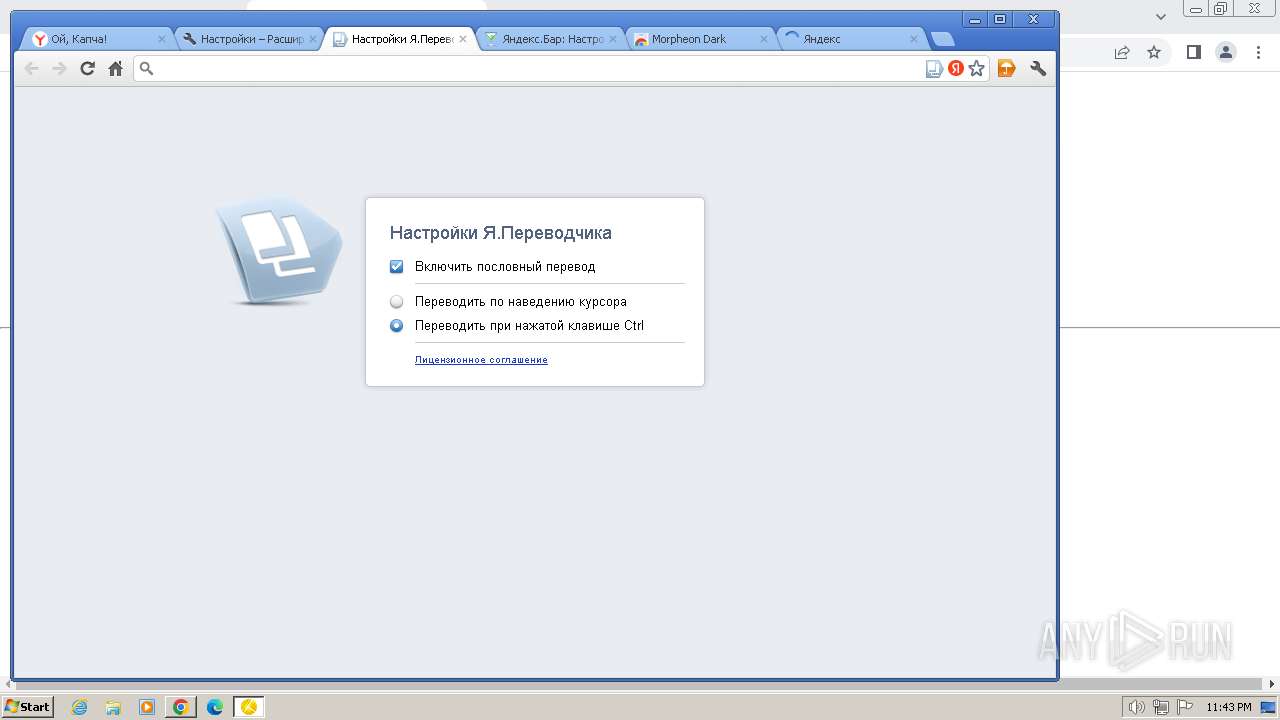This screenshot has width=1280, height=720.
Task: Open Action Center flag in tray
Action: coord(1183,707)
